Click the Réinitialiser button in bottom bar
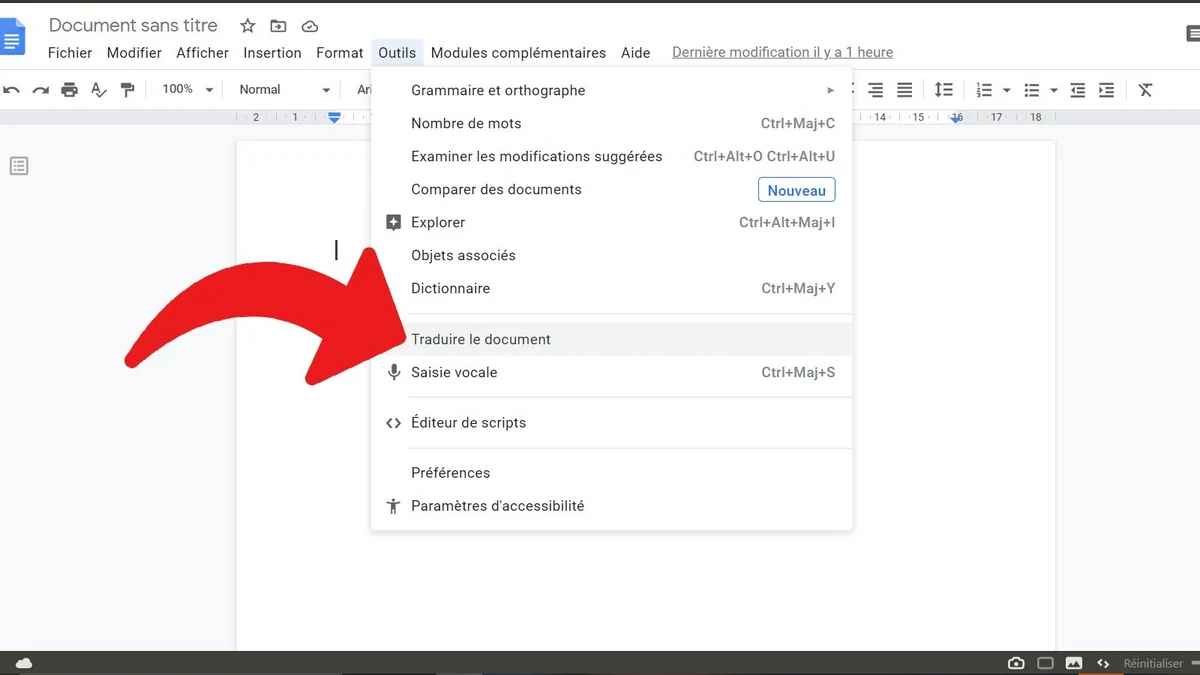The image size is (1200, 675). click(x=1153, y=663)
